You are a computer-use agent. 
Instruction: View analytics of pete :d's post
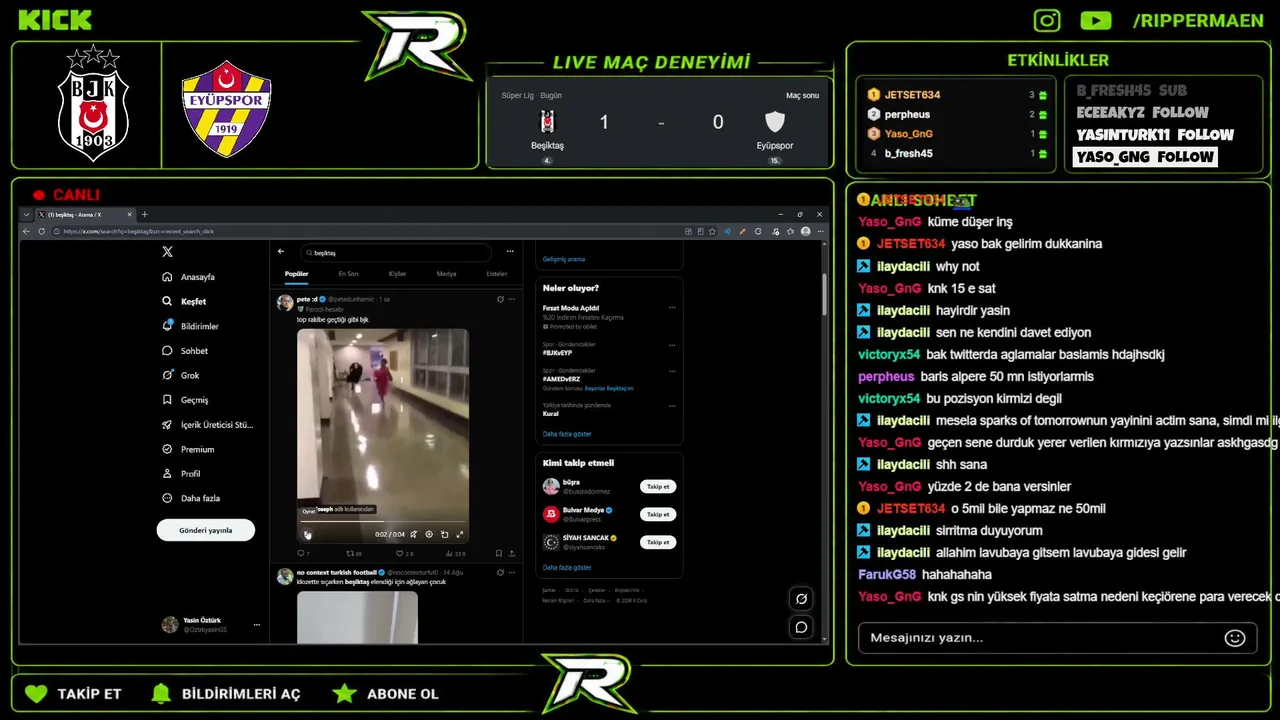(454, 553)
